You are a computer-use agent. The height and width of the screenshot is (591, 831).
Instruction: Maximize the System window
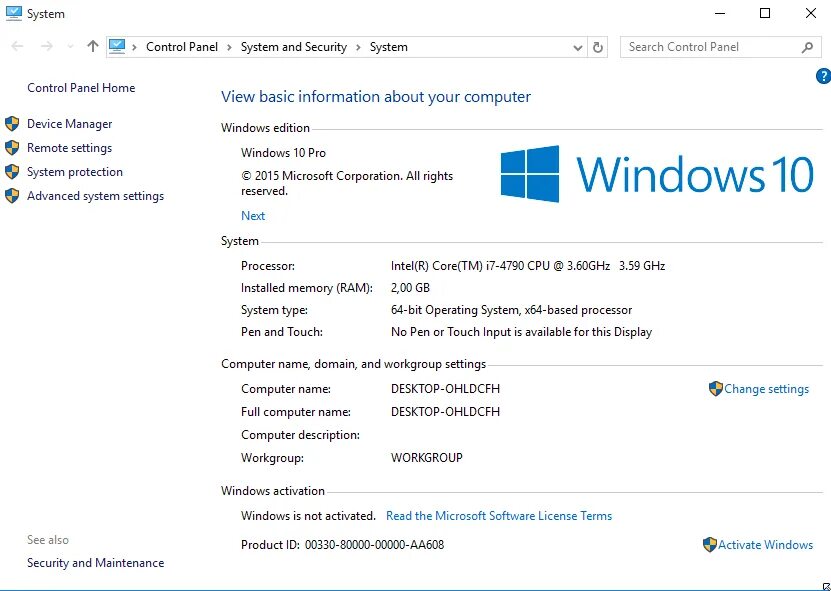pyautogui.click(x=765, y=13)
